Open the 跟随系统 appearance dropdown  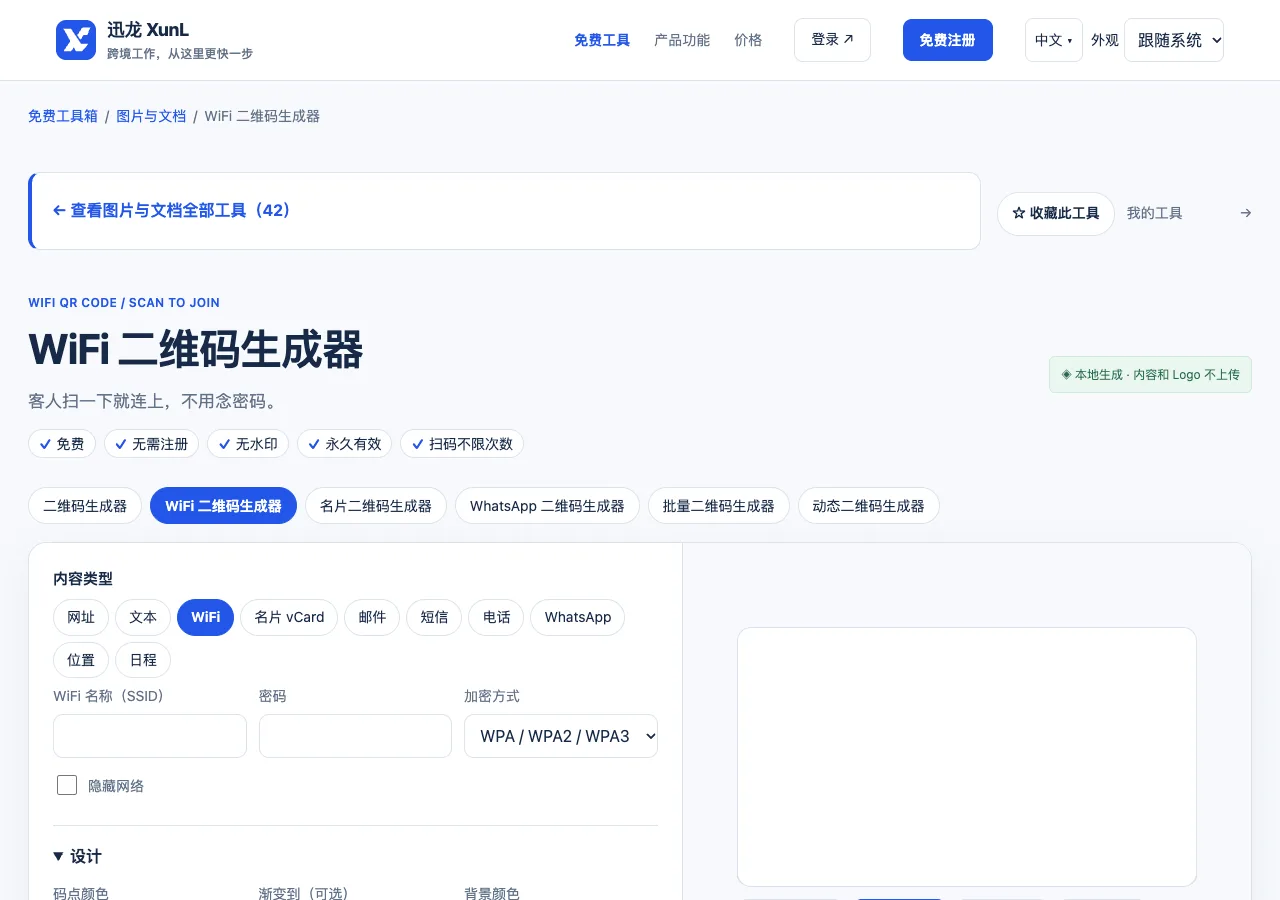pyautogui.click(x=1174, y=40)
